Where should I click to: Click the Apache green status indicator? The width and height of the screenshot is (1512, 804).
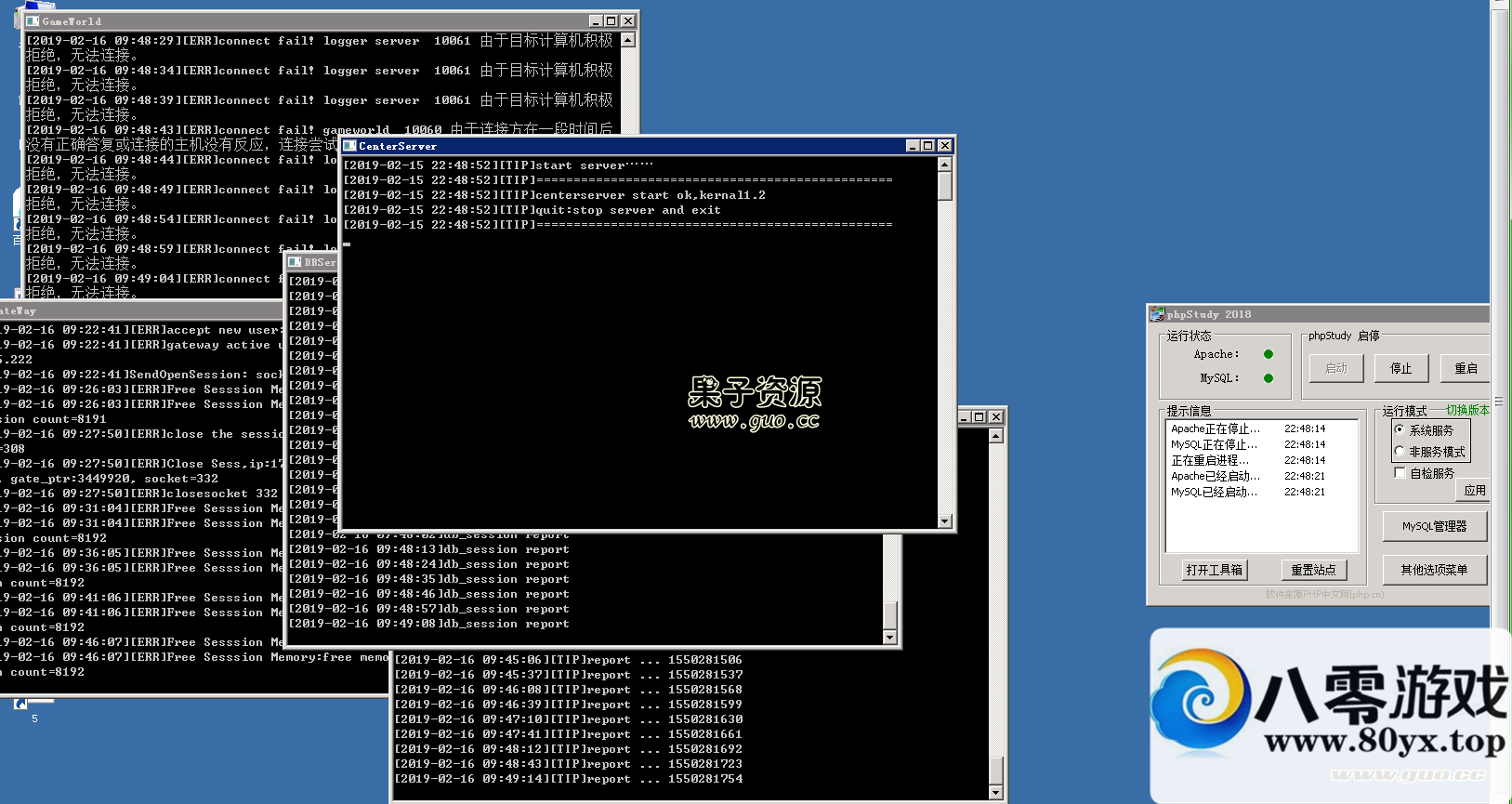(1269, 354)
